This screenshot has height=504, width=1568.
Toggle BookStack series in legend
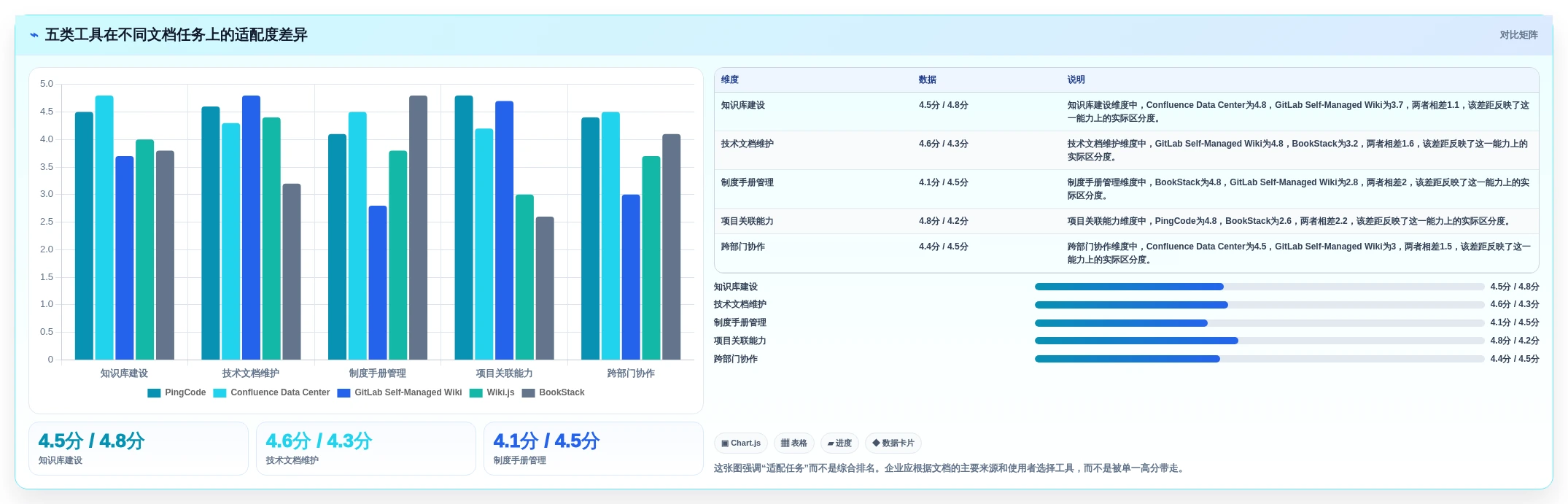pos(554,392)
